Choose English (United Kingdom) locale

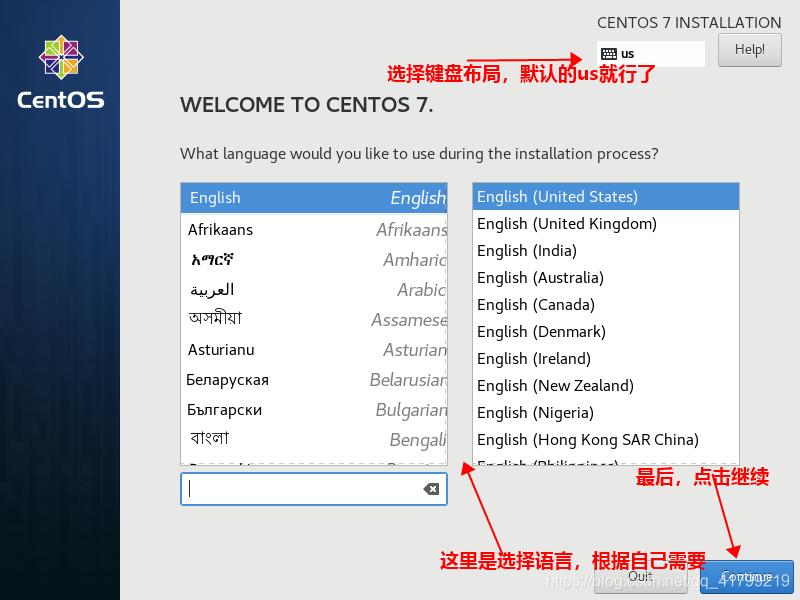(x=606, y=223)
